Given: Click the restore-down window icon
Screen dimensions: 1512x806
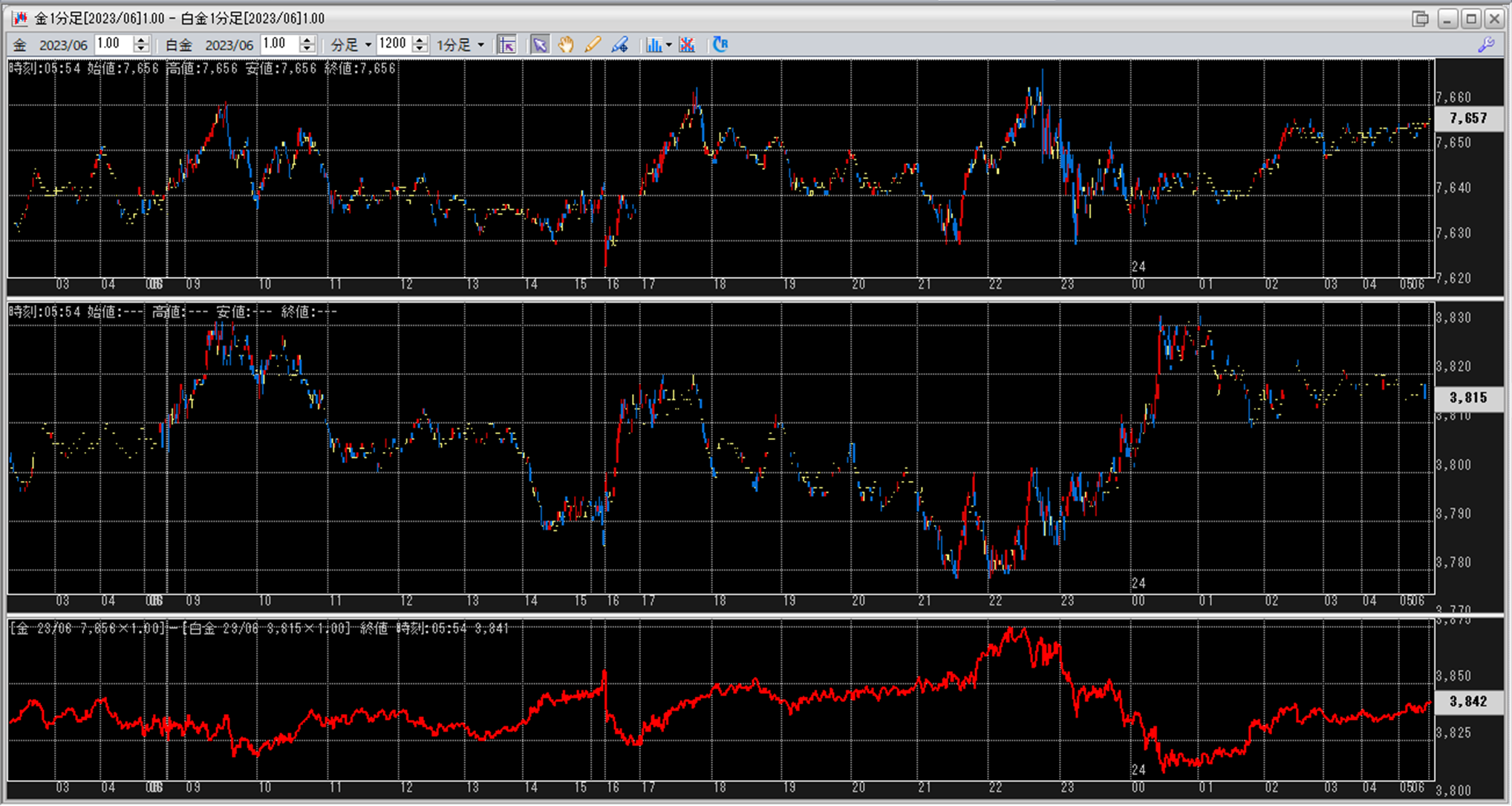Looking at the screenshot, I should click(x=1419, y=19).
